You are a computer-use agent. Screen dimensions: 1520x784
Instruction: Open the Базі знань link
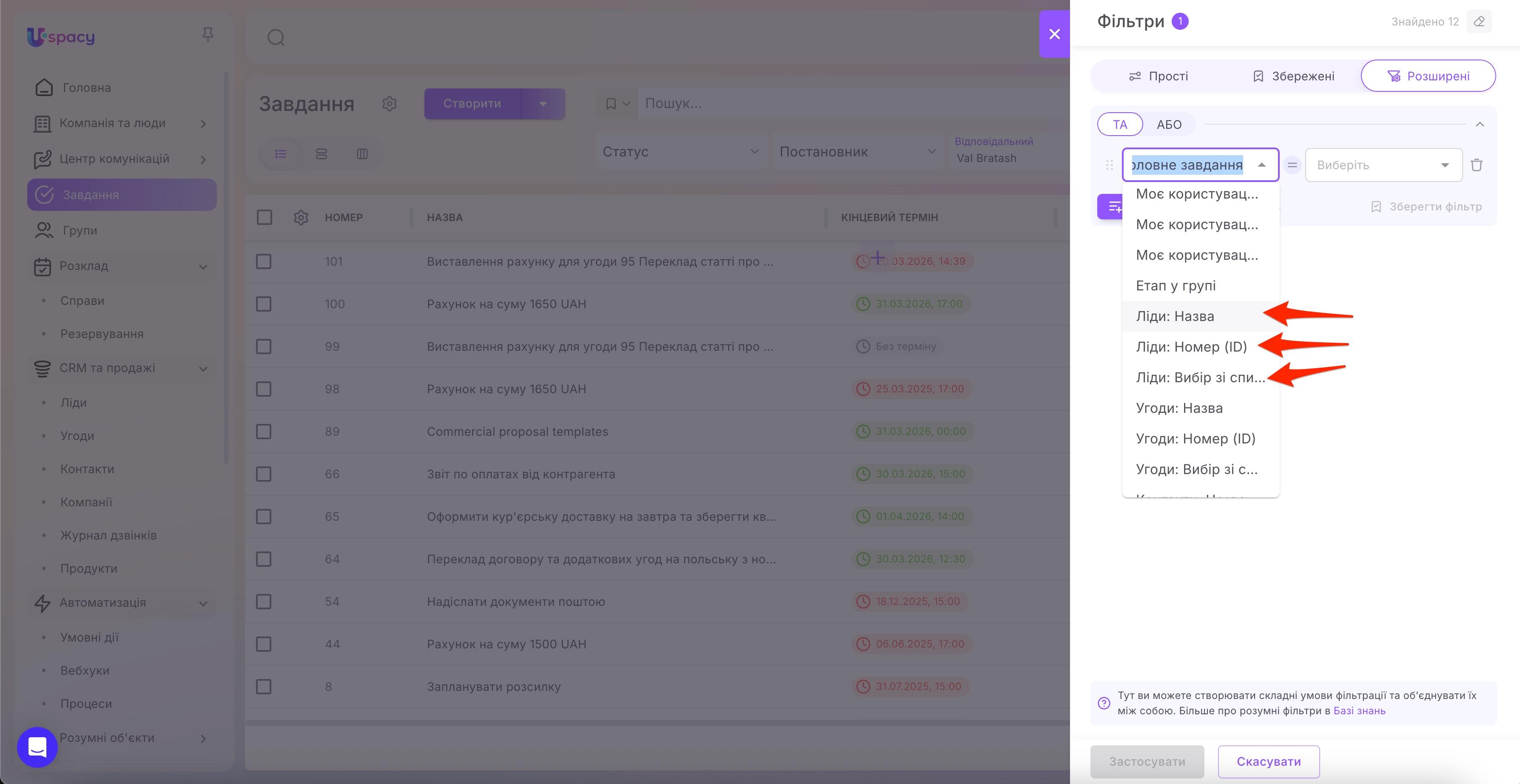(1359, 711)
